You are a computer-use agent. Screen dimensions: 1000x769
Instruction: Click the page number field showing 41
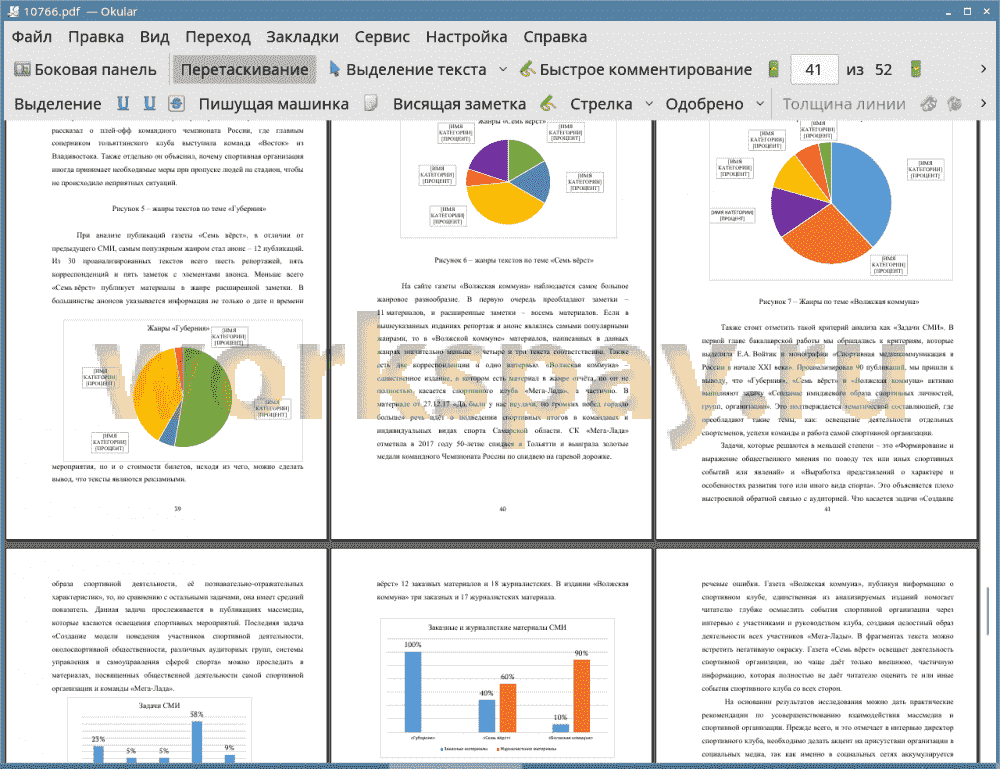click(x=813, y=70)
